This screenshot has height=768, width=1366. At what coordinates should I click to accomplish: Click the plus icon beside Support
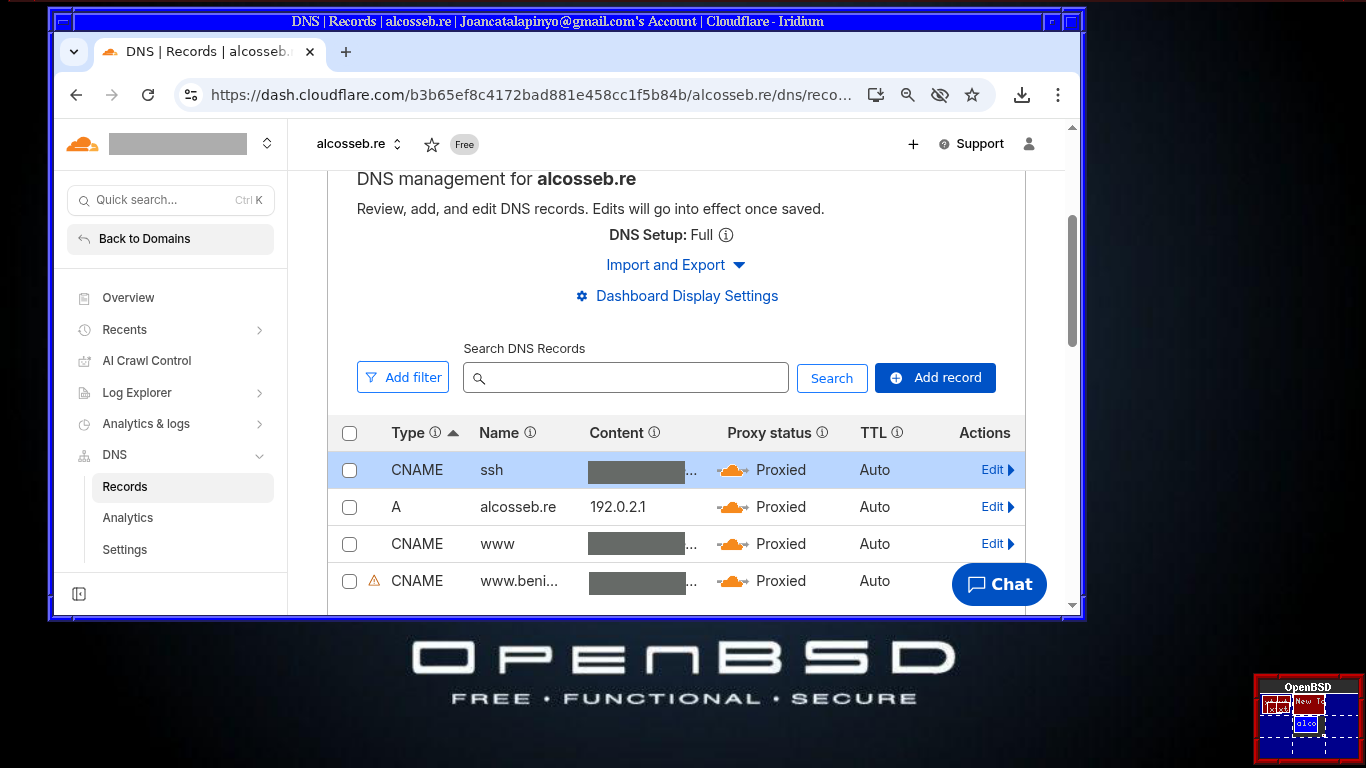(x=913, y=145)
